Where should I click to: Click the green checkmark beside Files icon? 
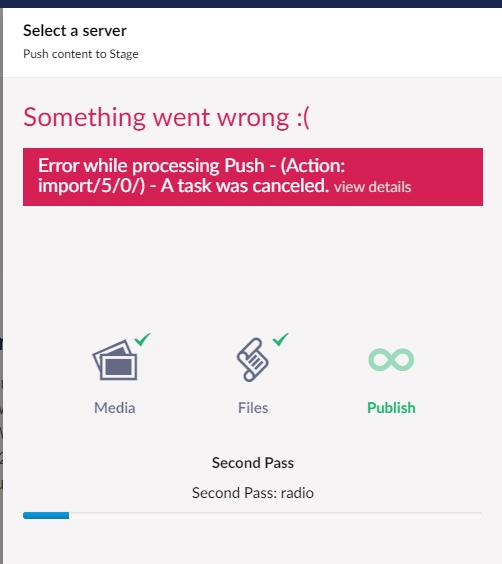280,340
